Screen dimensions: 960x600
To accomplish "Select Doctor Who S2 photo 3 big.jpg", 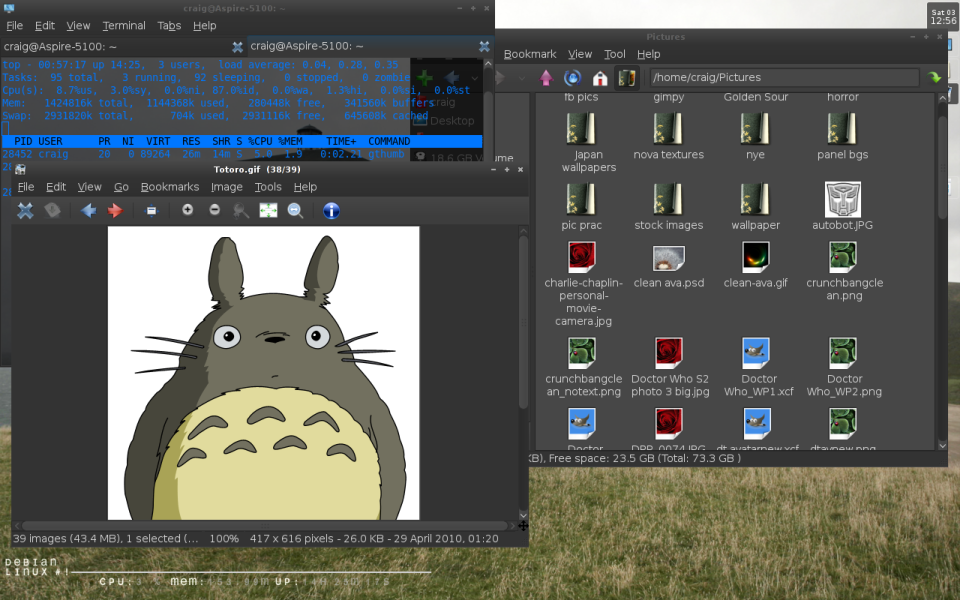I will tap(669, 353).
